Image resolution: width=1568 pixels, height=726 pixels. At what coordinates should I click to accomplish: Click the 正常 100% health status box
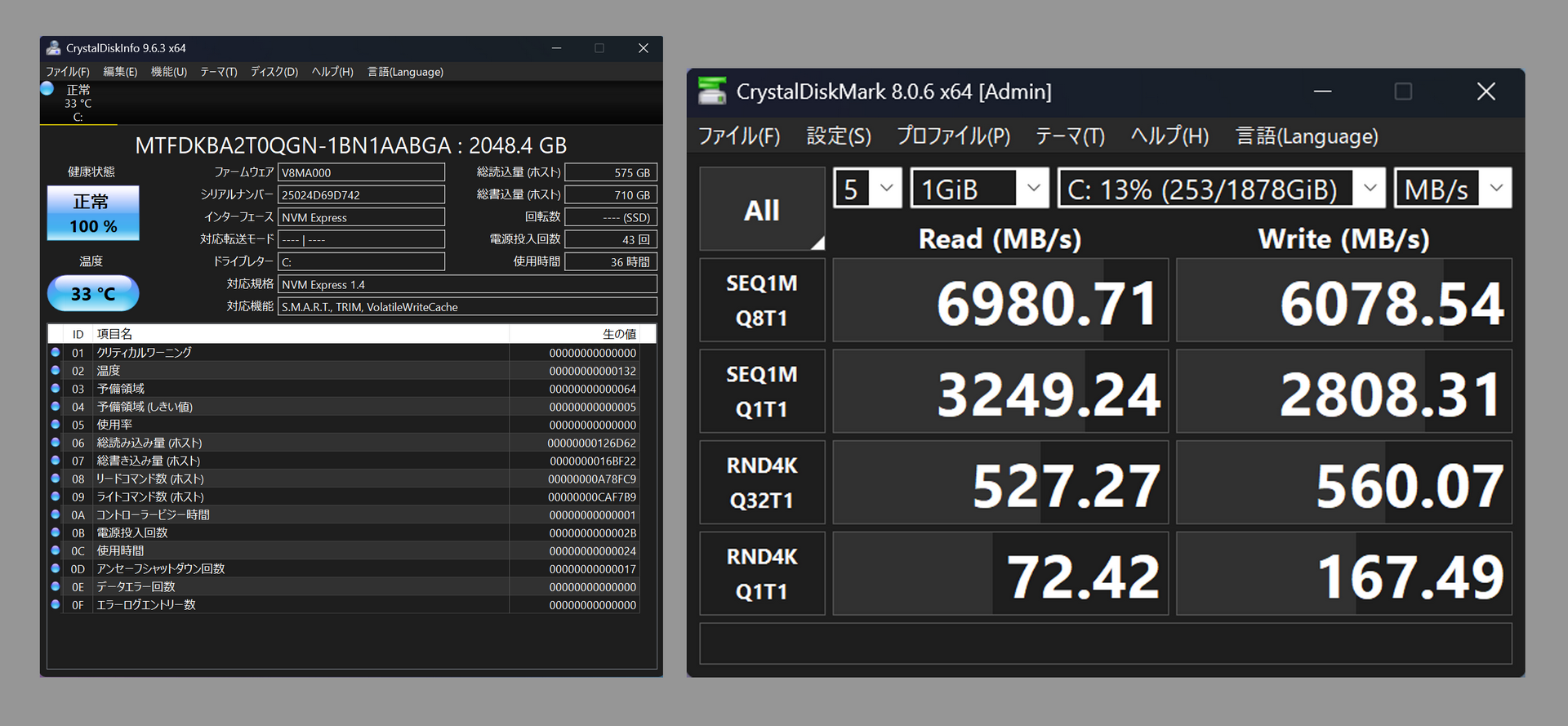(93, 213)
